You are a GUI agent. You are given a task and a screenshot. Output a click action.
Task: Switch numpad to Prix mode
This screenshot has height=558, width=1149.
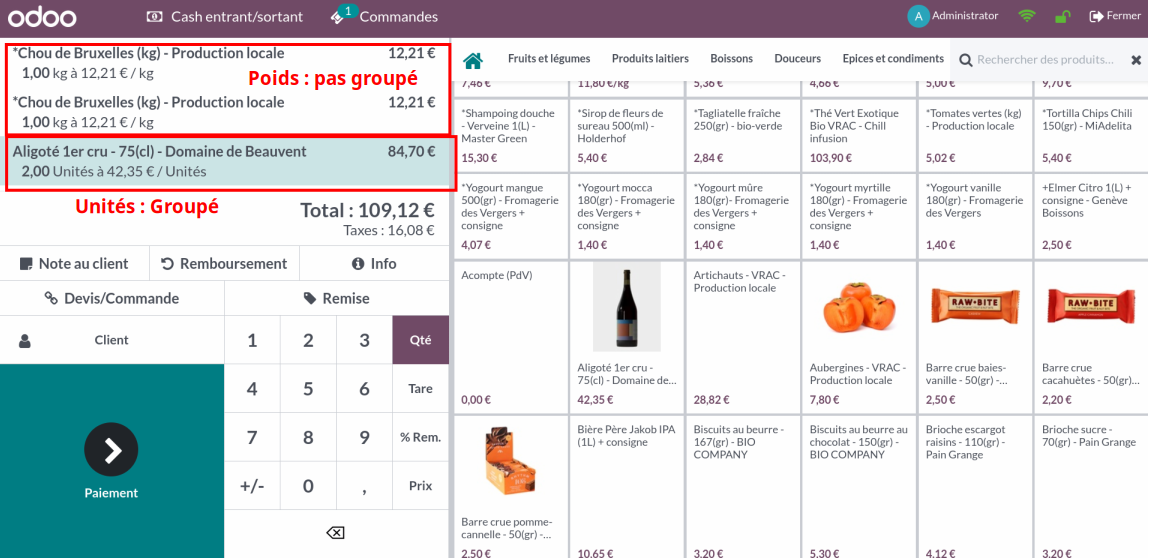[420, 485]
